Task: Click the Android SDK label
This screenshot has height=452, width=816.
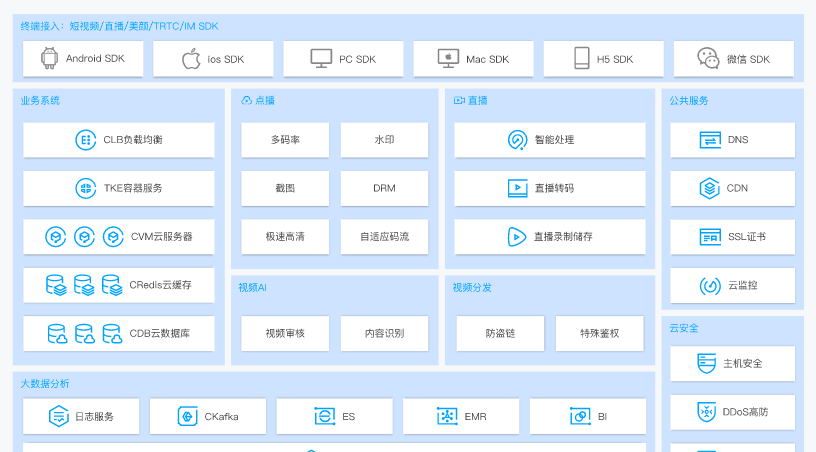Action: 95,59
